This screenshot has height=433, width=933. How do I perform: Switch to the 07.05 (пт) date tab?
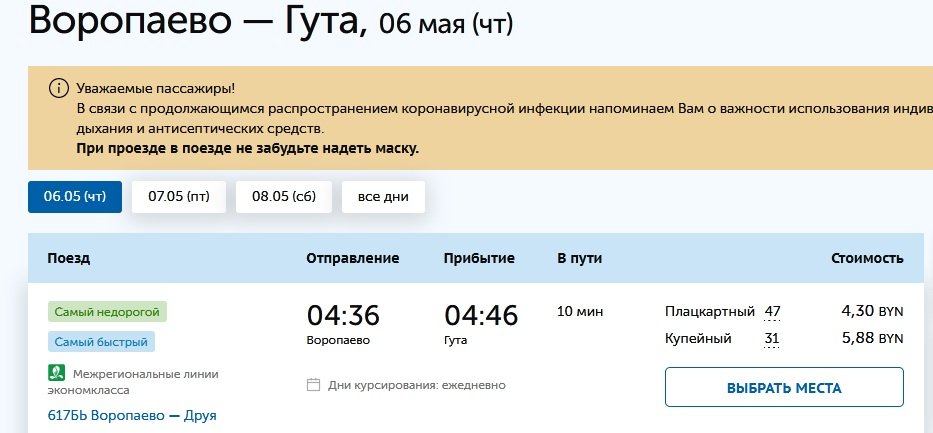click(179, 196)
